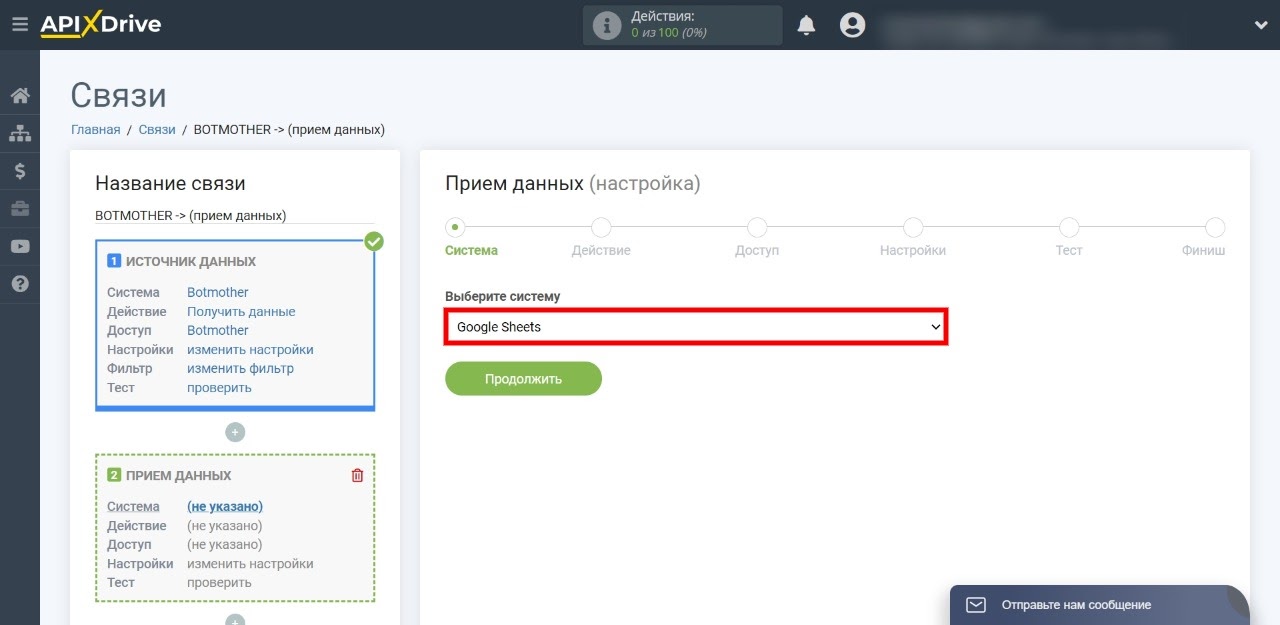Image resolution: width=1280 pixels, height=625 pixels.
Task: Select the Тест step
Action: coord(1069,239)
